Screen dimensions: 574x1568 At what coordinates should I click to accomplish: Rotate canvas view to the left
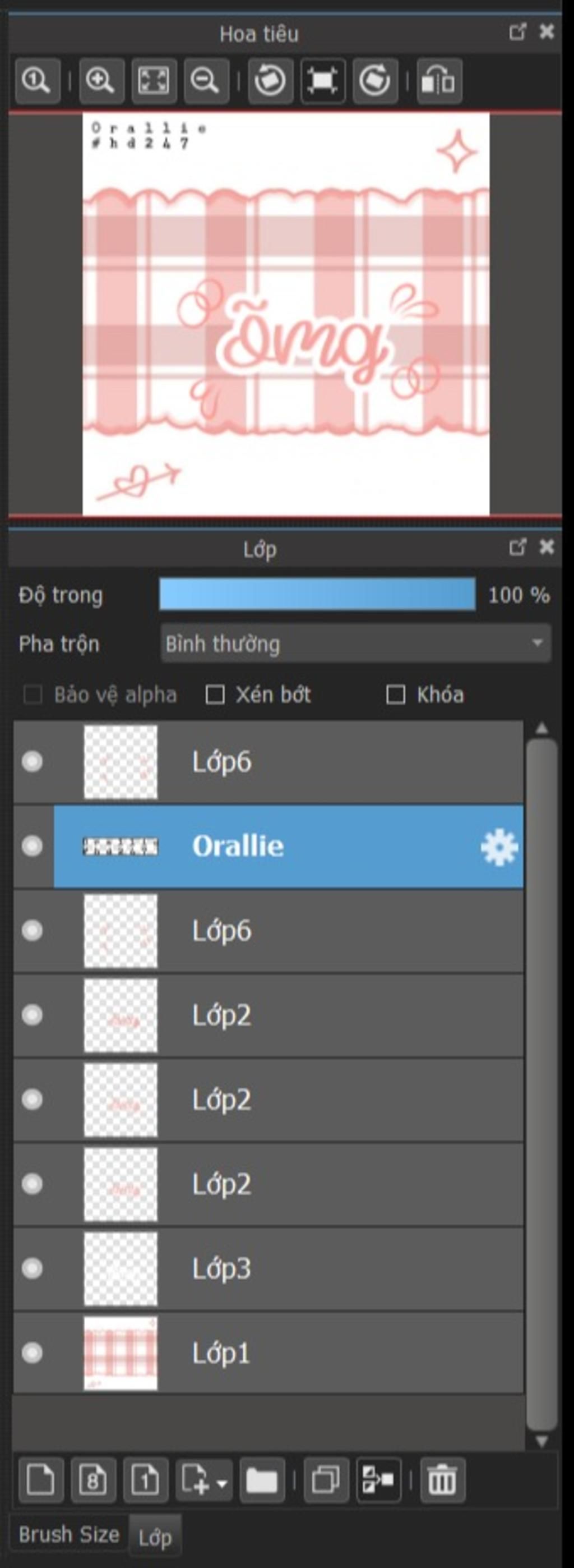[271, 80]
